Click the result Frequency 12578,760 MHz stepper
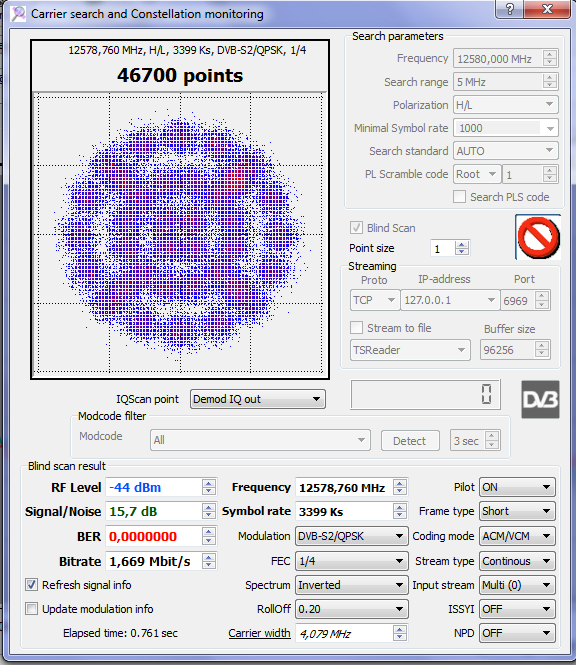The height and width of the screenshot is (665, 576). (400, 487)
